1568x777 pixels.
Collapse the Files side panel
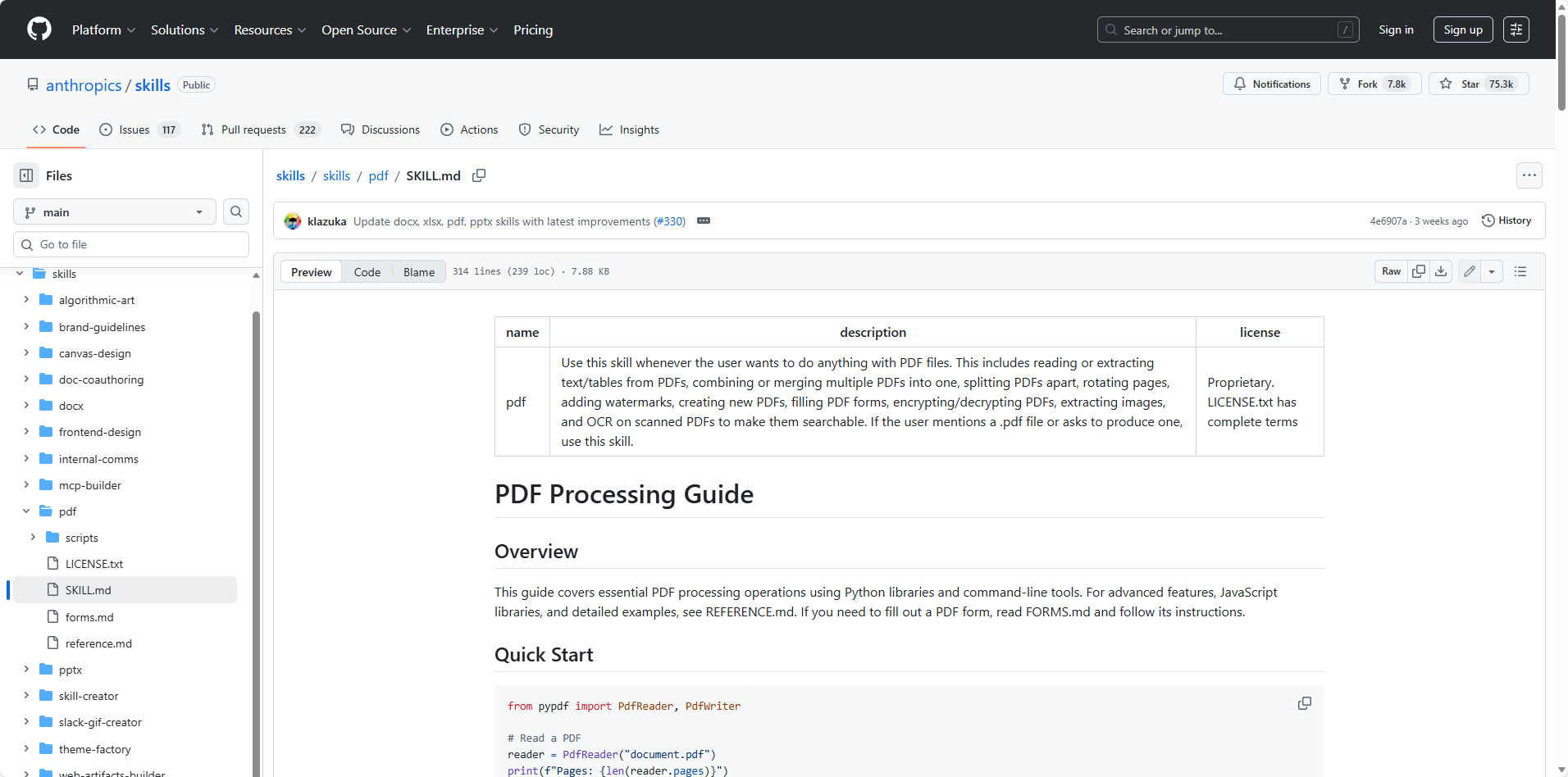(26, 175)
